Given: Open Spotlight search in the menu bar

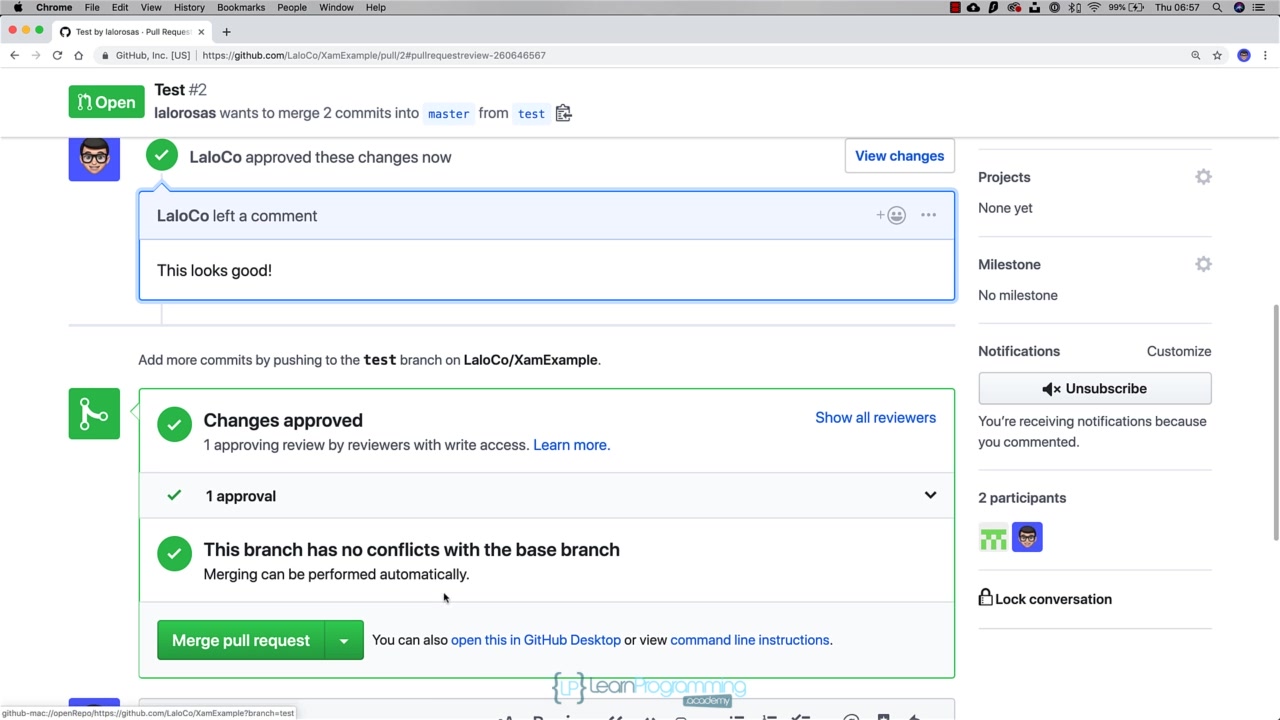Looking at the screenshot, I should [x=1217, y=7].
